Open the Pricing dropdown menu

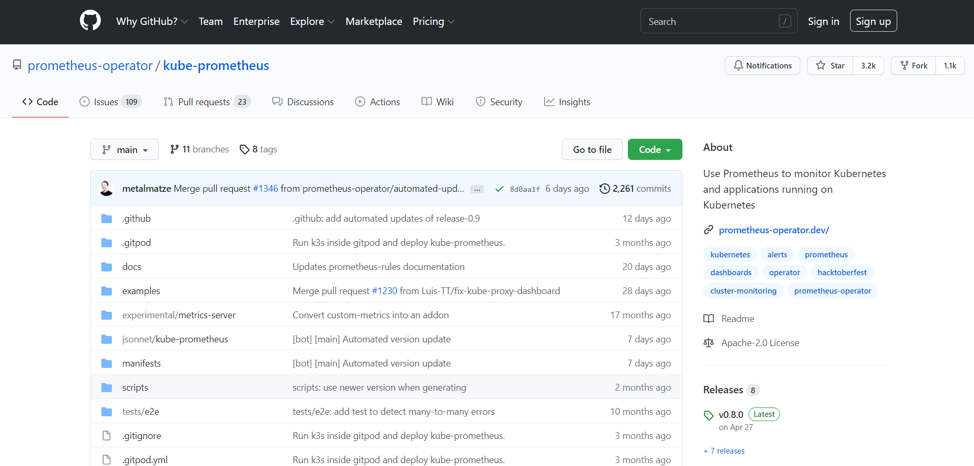pos(434,21)
